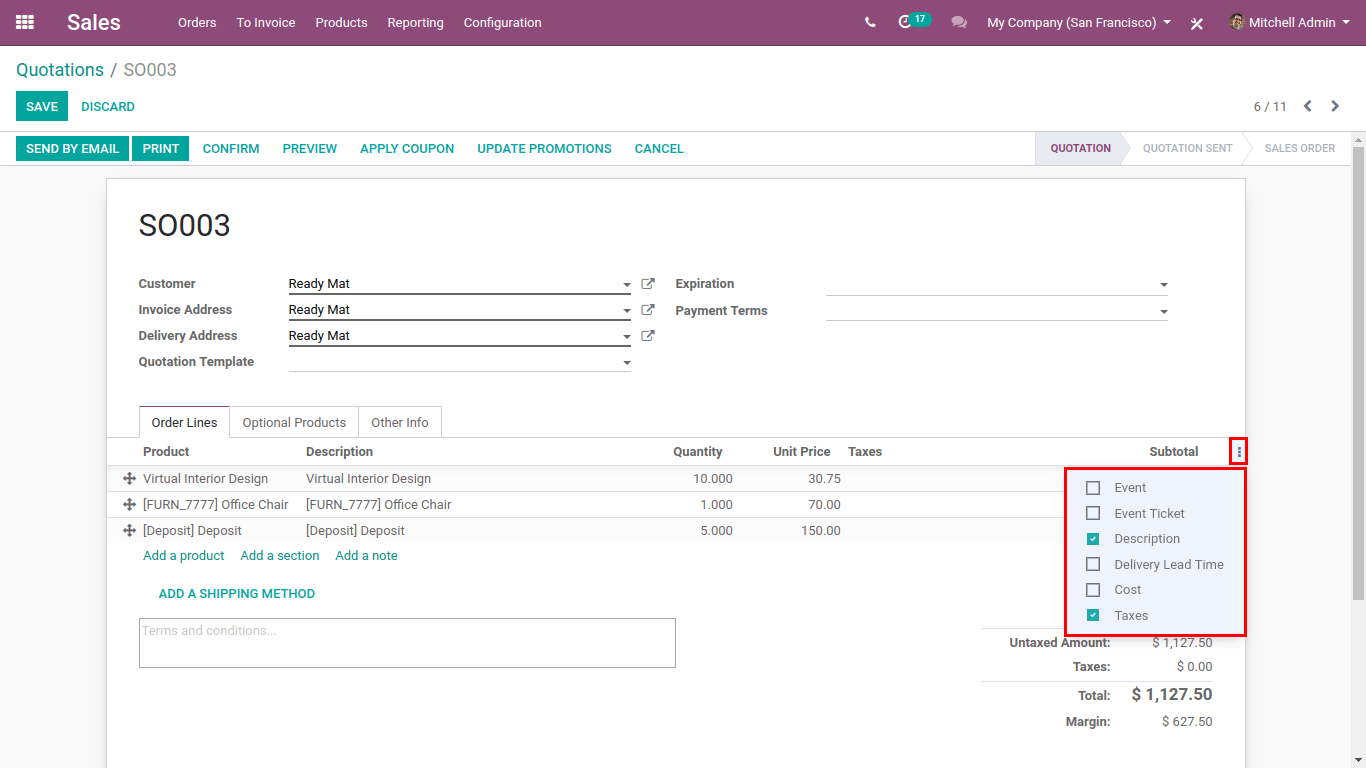
Task: Click Add a section link
Action: [x=280, y=556]
